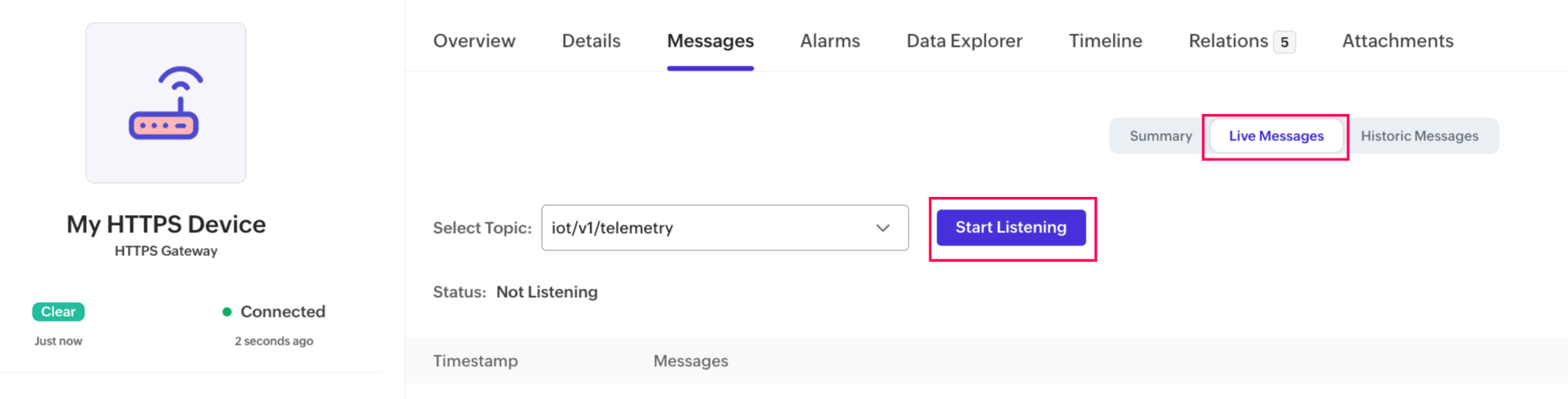Click the My HTTPS Device title

(166, 224)
